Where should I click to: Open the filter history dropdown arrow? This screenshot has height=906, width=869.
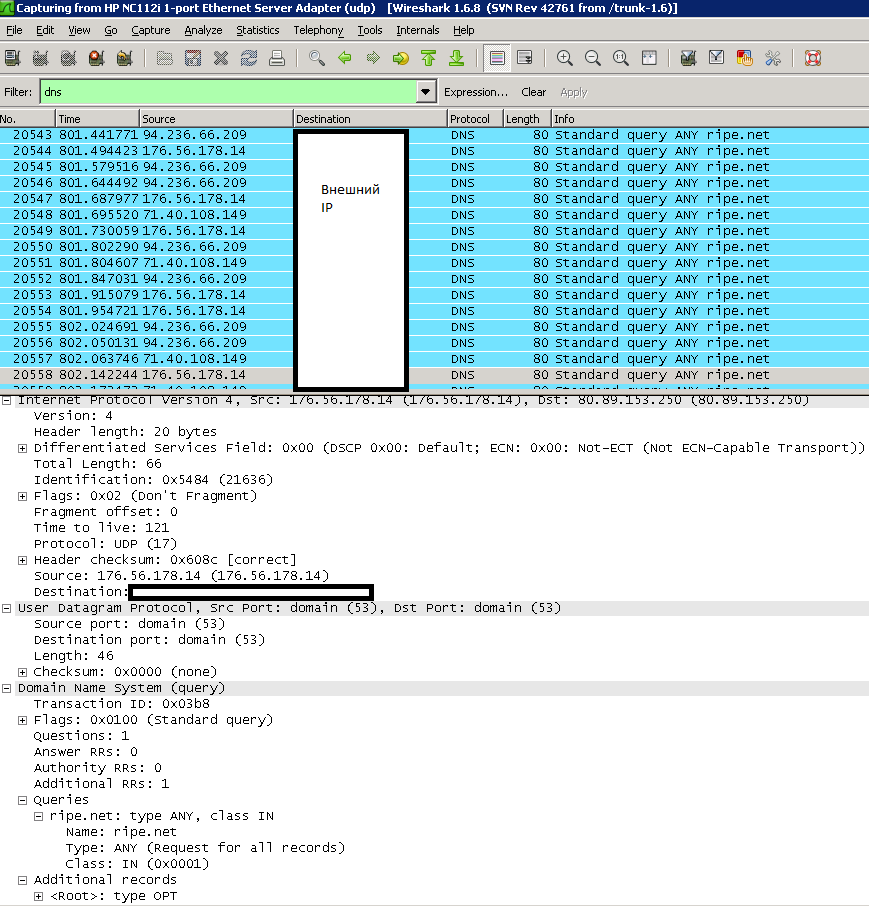click(427, 92)
